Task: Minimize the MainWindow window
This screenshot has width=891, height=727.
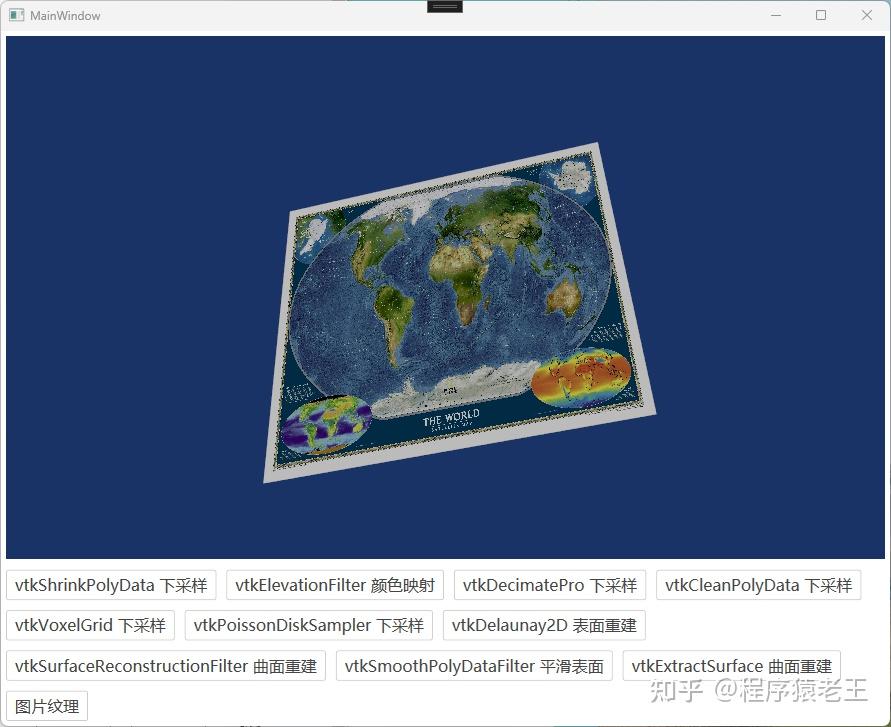Action: coord(776,15)
